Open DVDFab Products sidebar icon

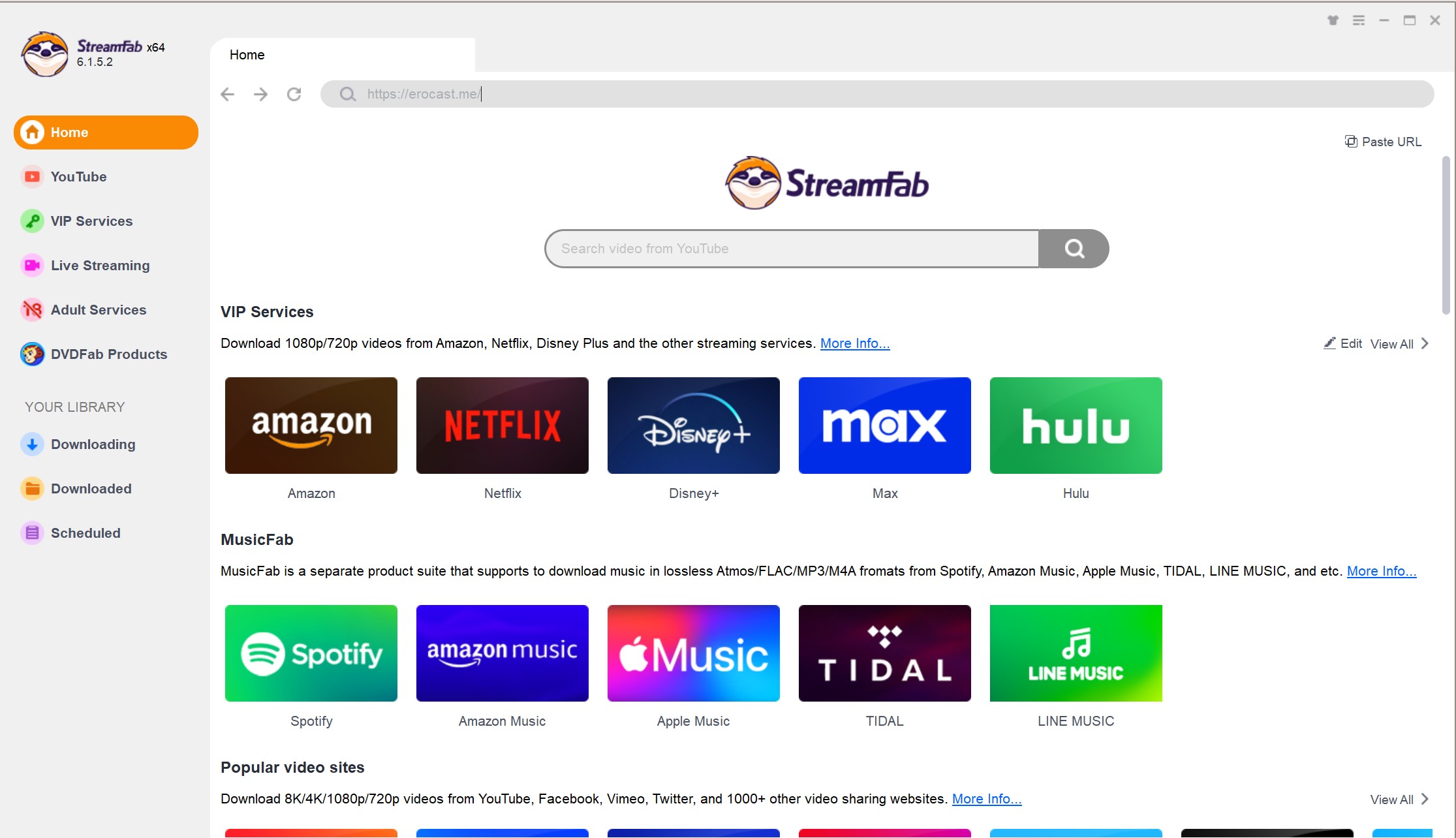[32, 354]
